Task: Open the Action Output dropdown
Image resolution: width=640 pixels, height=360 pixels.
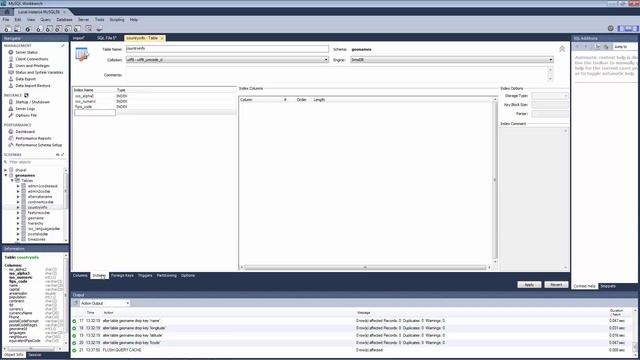Action: (104, 303)
